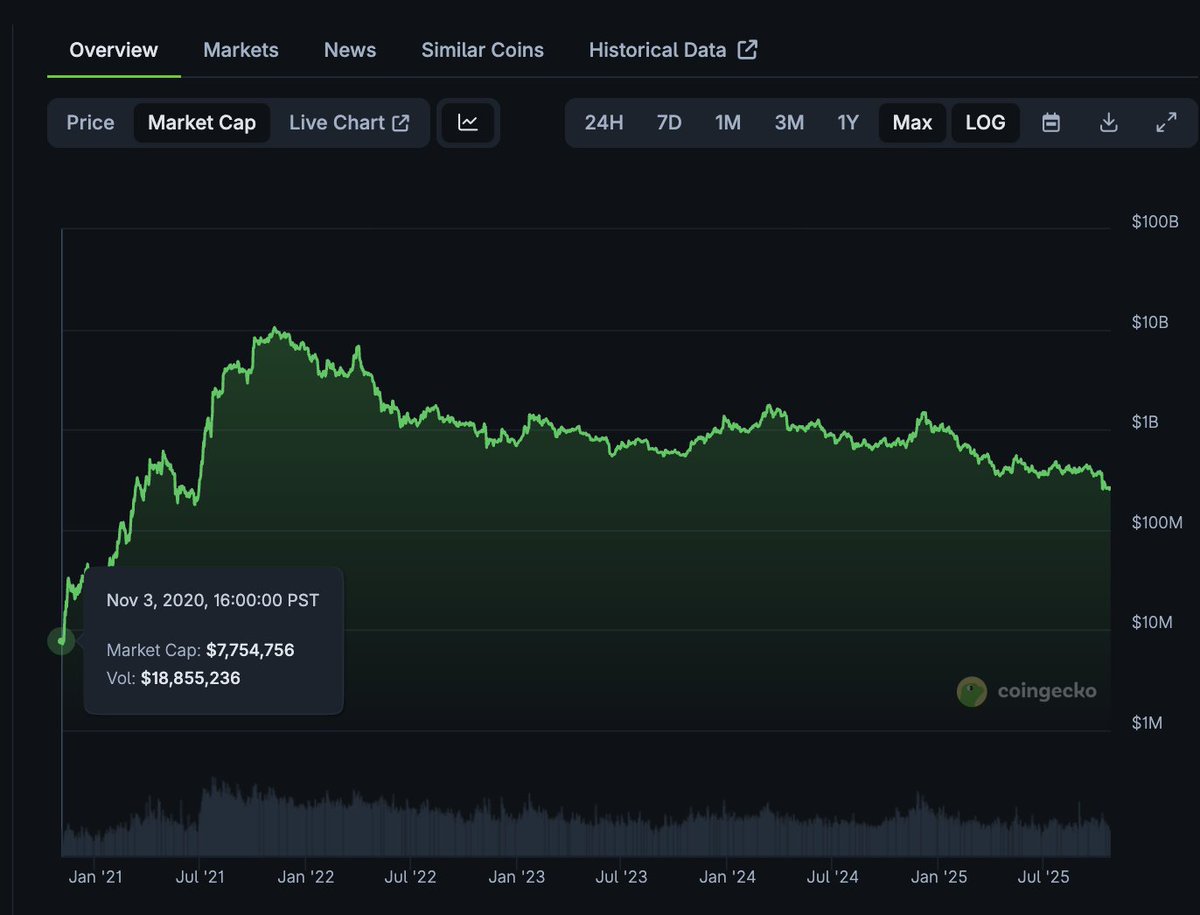Expand chart to fullscreen via expand arrows icon
The width and height of the screenshot is (1200, 915).
pyautogui.click(x=1166, y=122)
